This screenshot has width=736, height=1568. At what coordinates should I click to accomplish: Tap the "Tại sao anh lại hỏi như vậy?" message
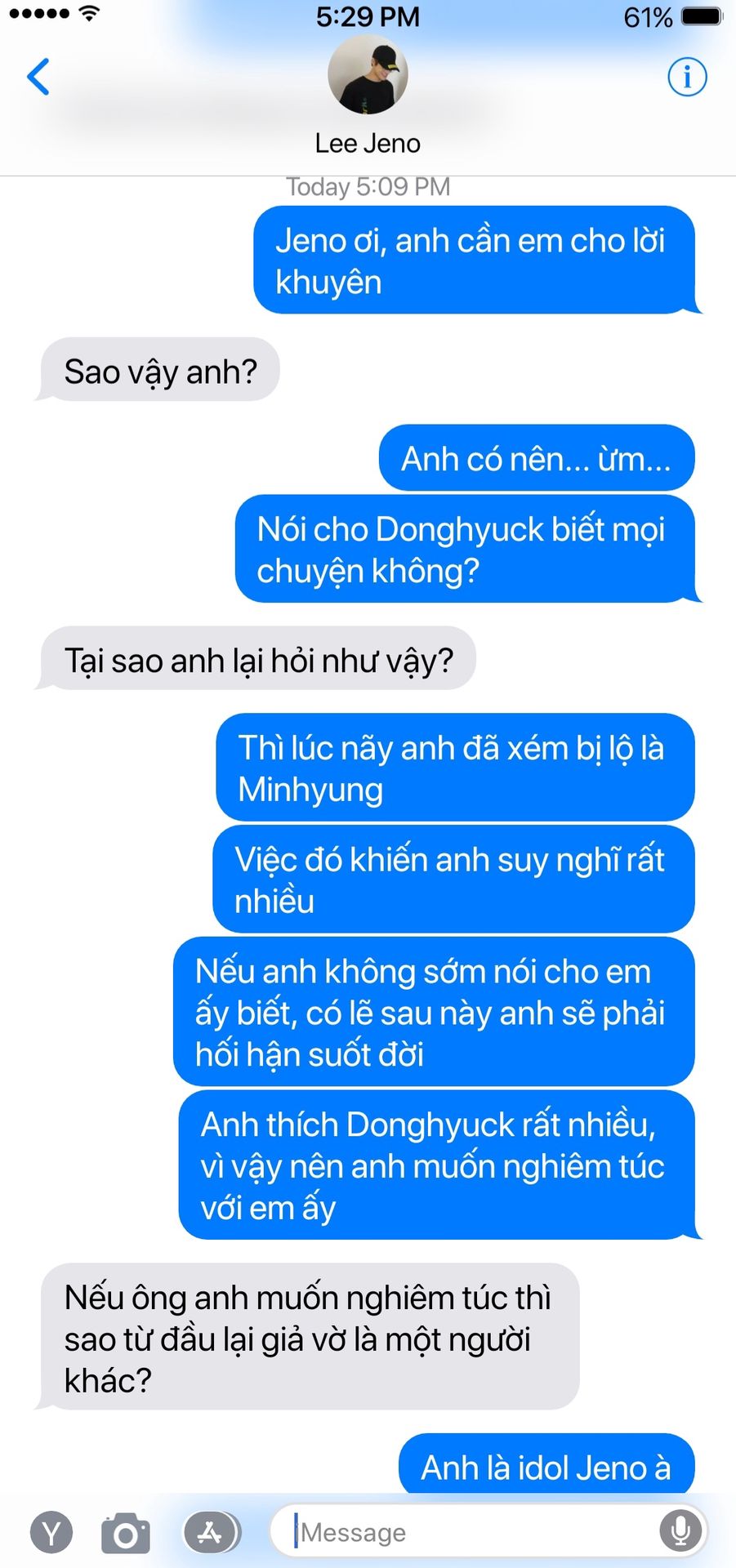click(256, 659)
